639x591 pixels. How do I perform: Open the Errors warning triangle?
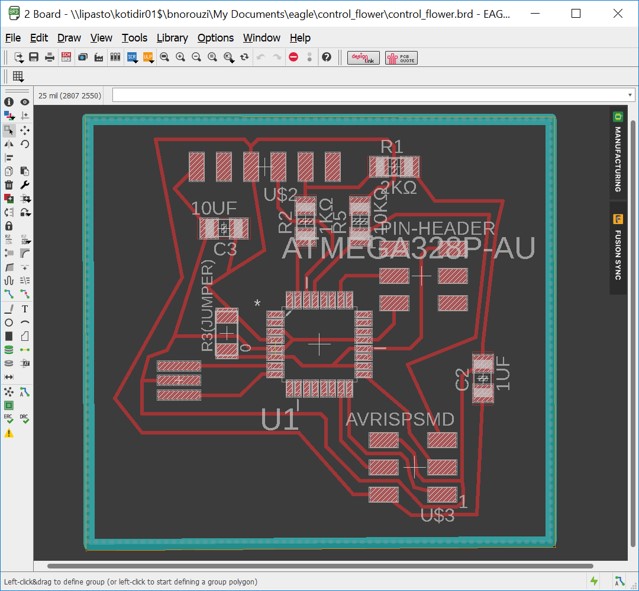click(x=9, y=433)
